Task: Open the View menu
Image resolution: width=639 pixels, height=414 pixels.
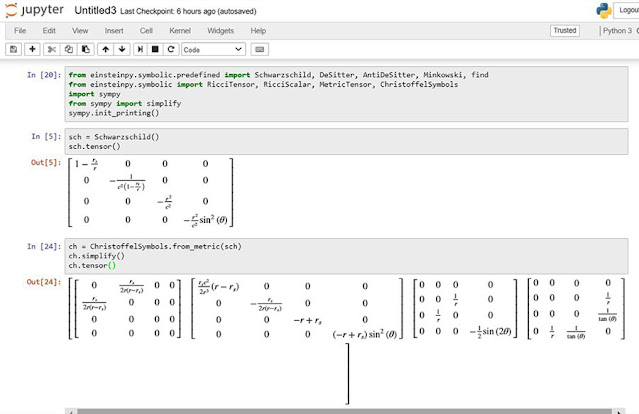Action: [80, 31]
